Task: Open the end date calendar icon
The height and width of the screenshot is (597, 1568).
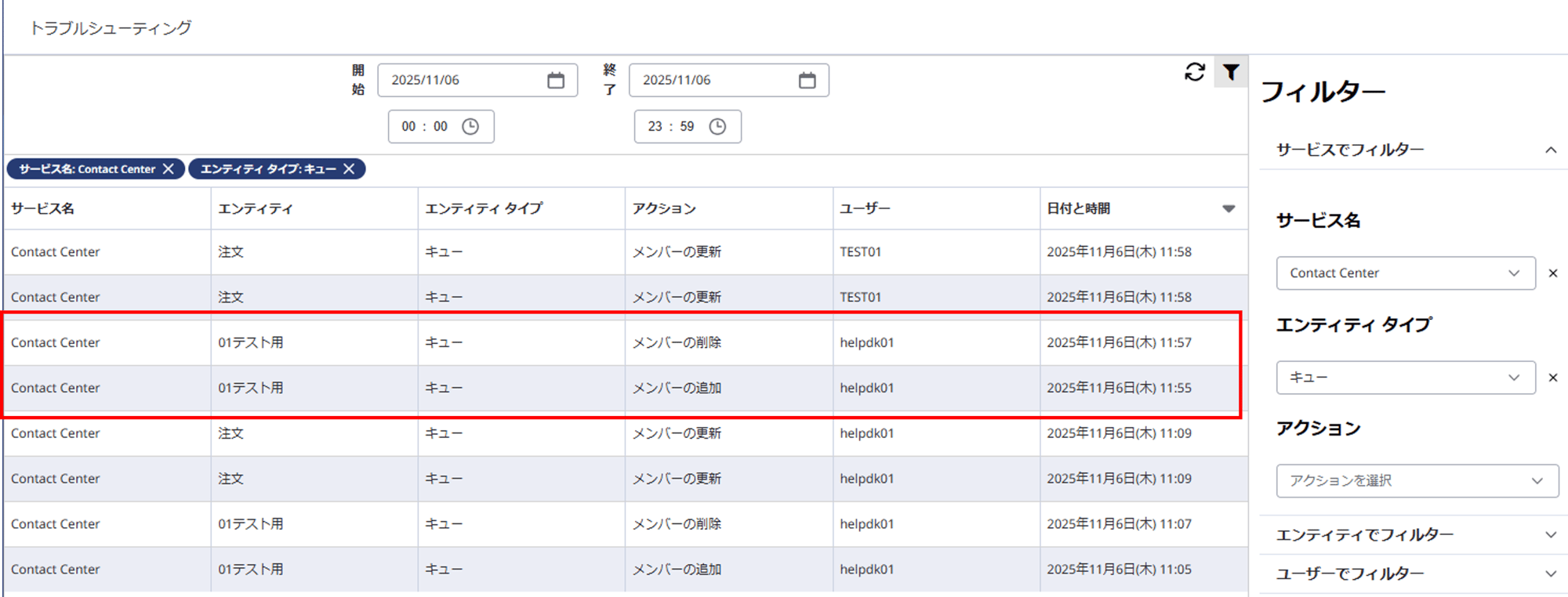Action: point(807,81)
